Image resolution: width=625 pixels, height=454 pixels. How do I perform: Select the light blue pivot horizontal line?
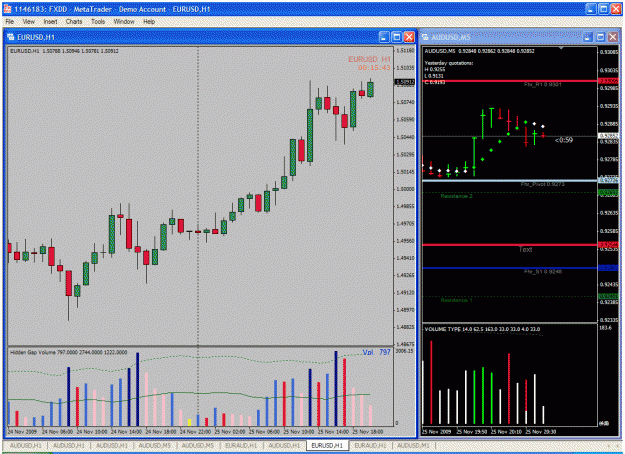(510, 181)
